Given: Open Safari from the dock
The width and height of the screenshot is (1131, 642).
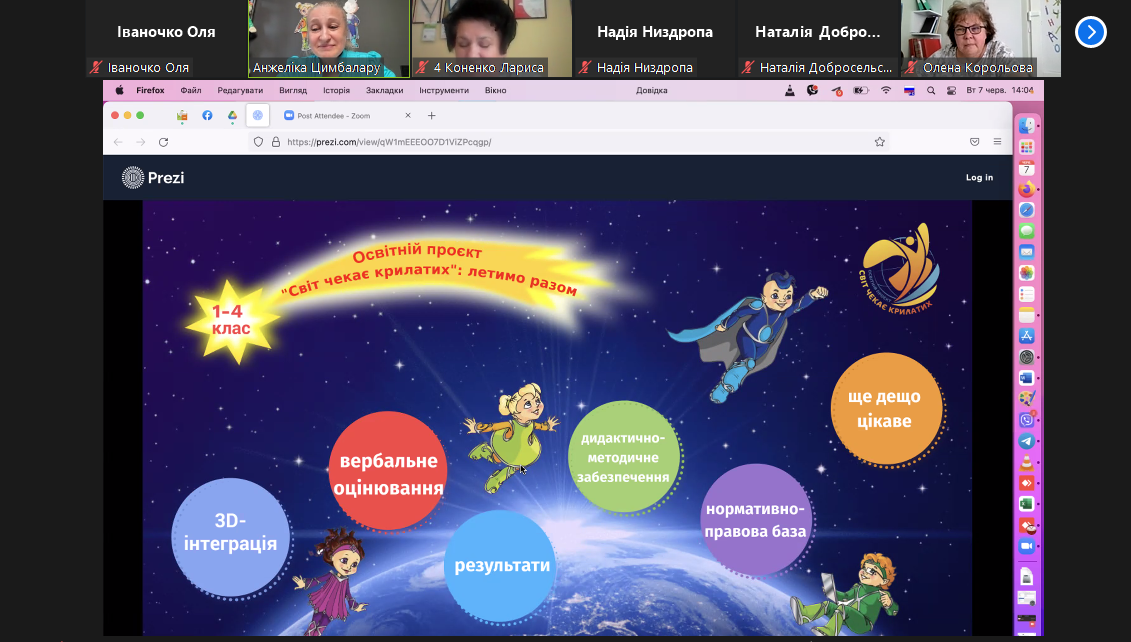Looking at the screenshot, I should pyautogui.click(x=1026, y=210).
